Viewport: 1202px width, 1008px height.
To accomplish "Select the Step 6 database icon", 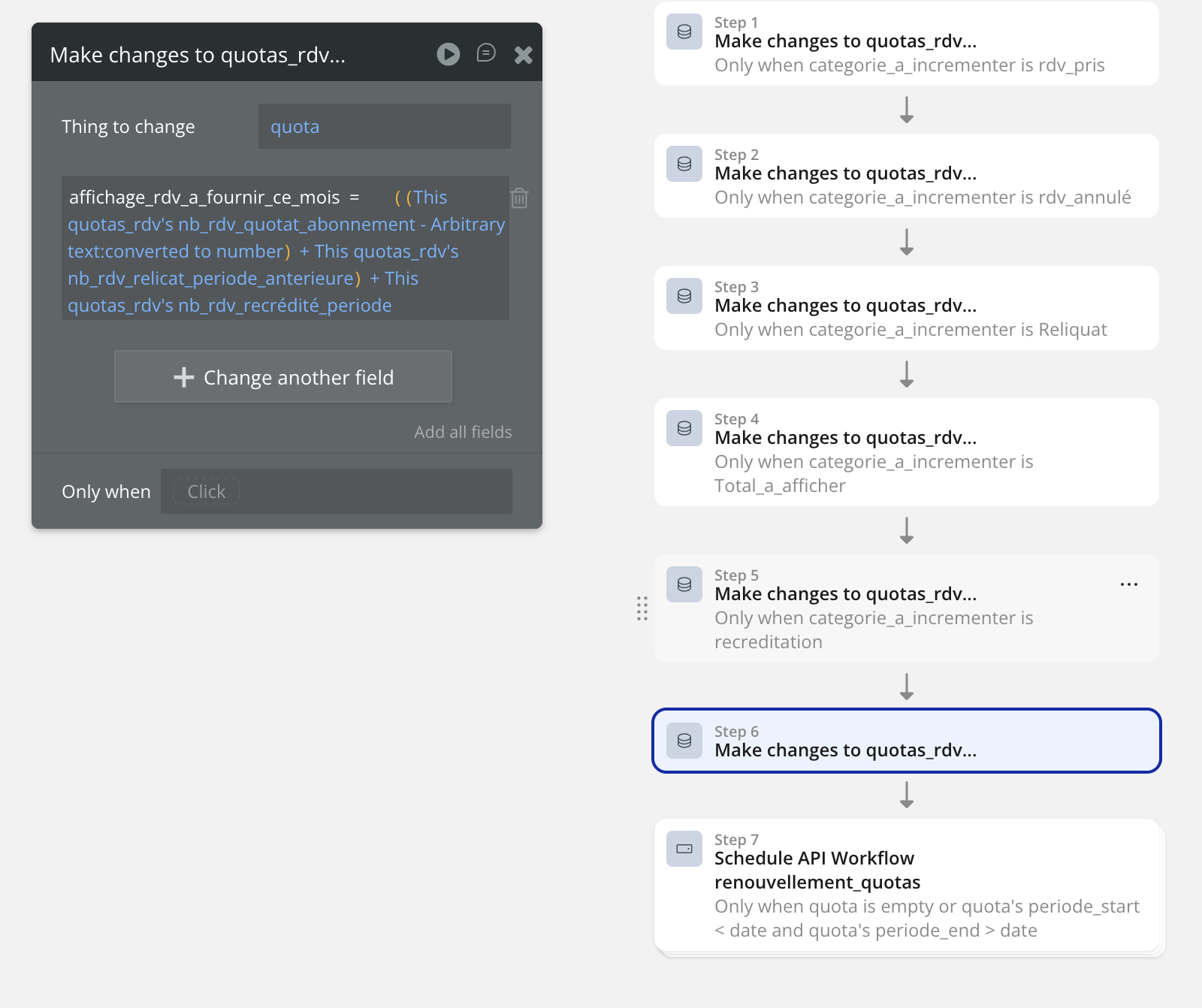I will [684, 741].
